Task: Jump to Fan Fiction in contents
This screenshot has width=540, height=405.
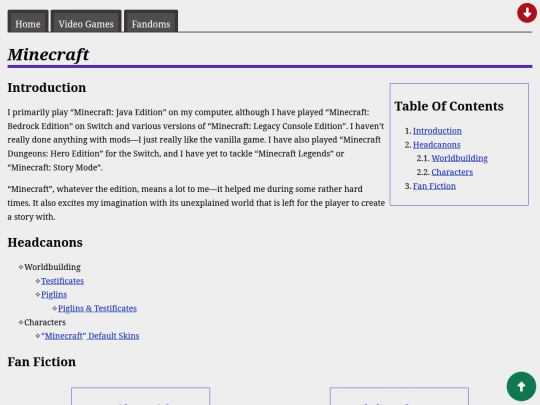Action: (434, 186)
